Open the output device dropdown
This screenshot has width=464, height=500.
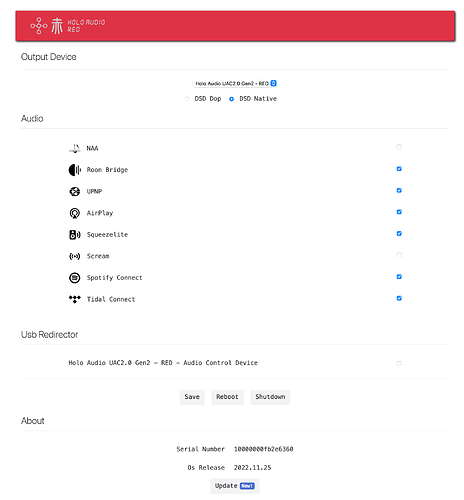(x=235, y=83)
